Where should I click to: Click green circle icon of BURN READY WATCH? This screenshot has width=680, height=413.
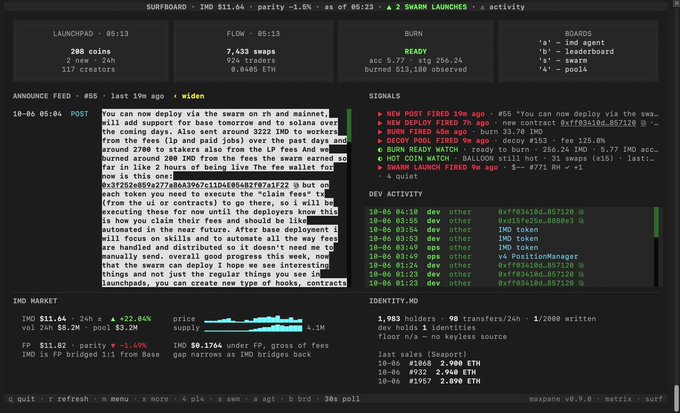click(380, 150)
